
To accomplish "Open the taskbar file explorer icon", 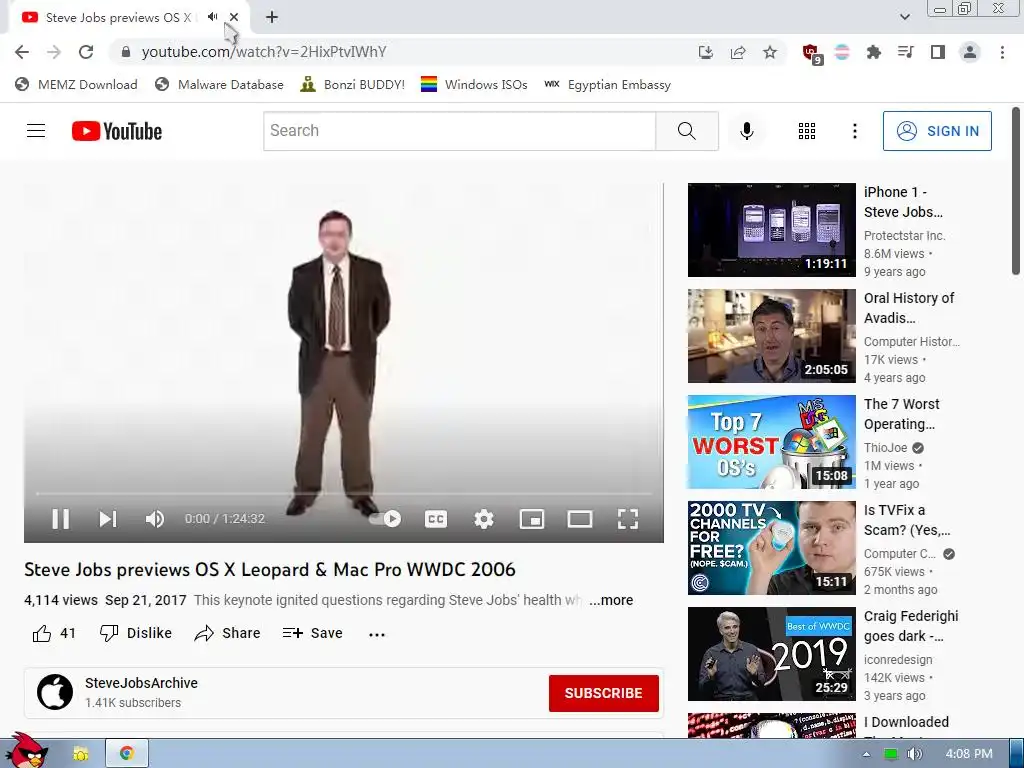I will click(x=80, y=754).
